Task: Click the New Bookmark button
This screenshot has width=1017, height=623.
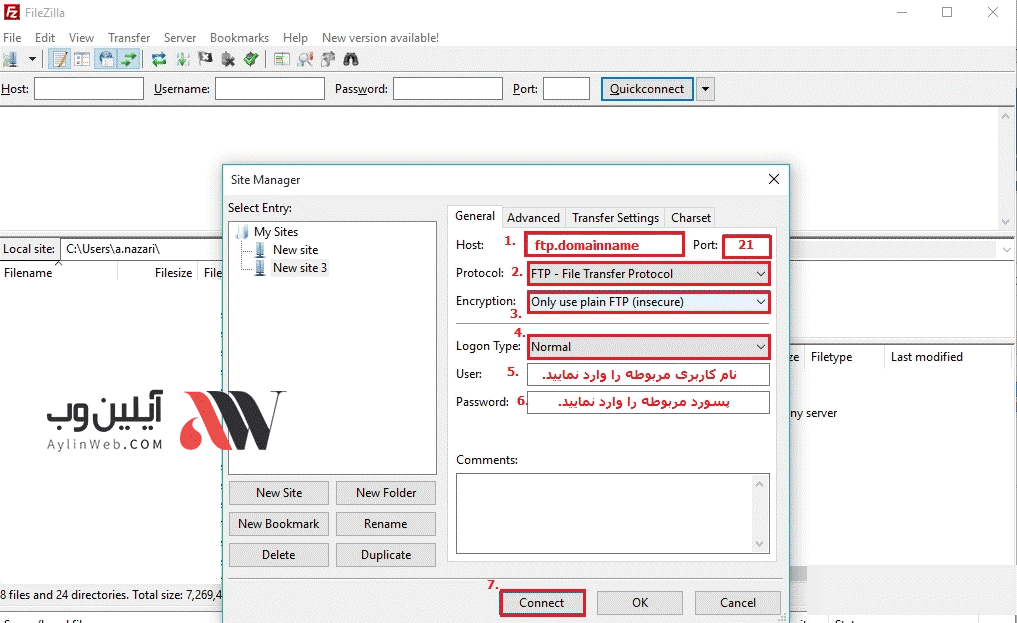Action: pyautogui.click(x=279, y=524)
